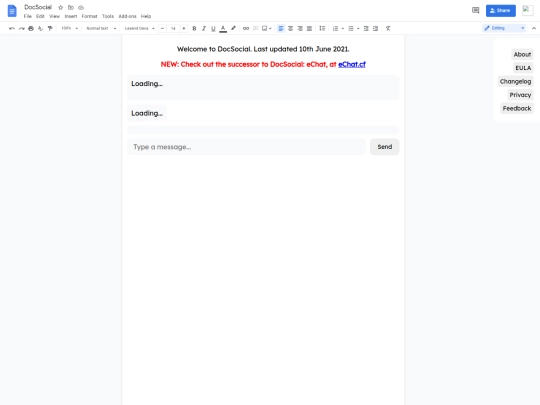Open the EULA page
Viewport: 540px width, 405px height.
523,68
